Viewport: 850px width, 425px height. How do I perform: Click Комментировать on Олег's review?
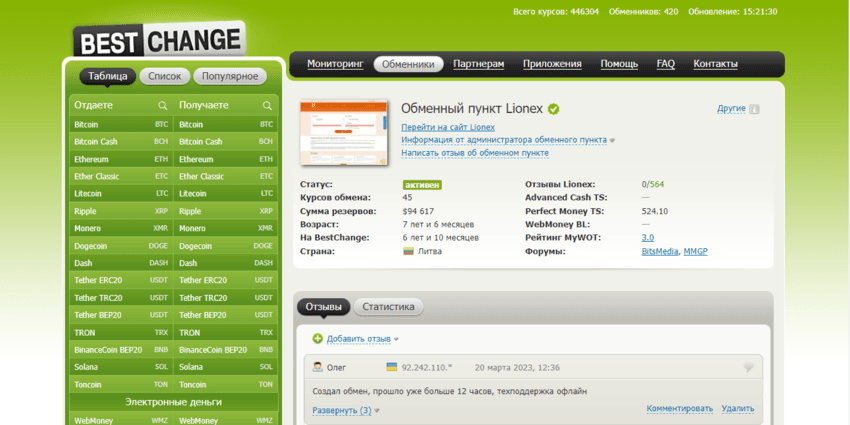[679, 409]
